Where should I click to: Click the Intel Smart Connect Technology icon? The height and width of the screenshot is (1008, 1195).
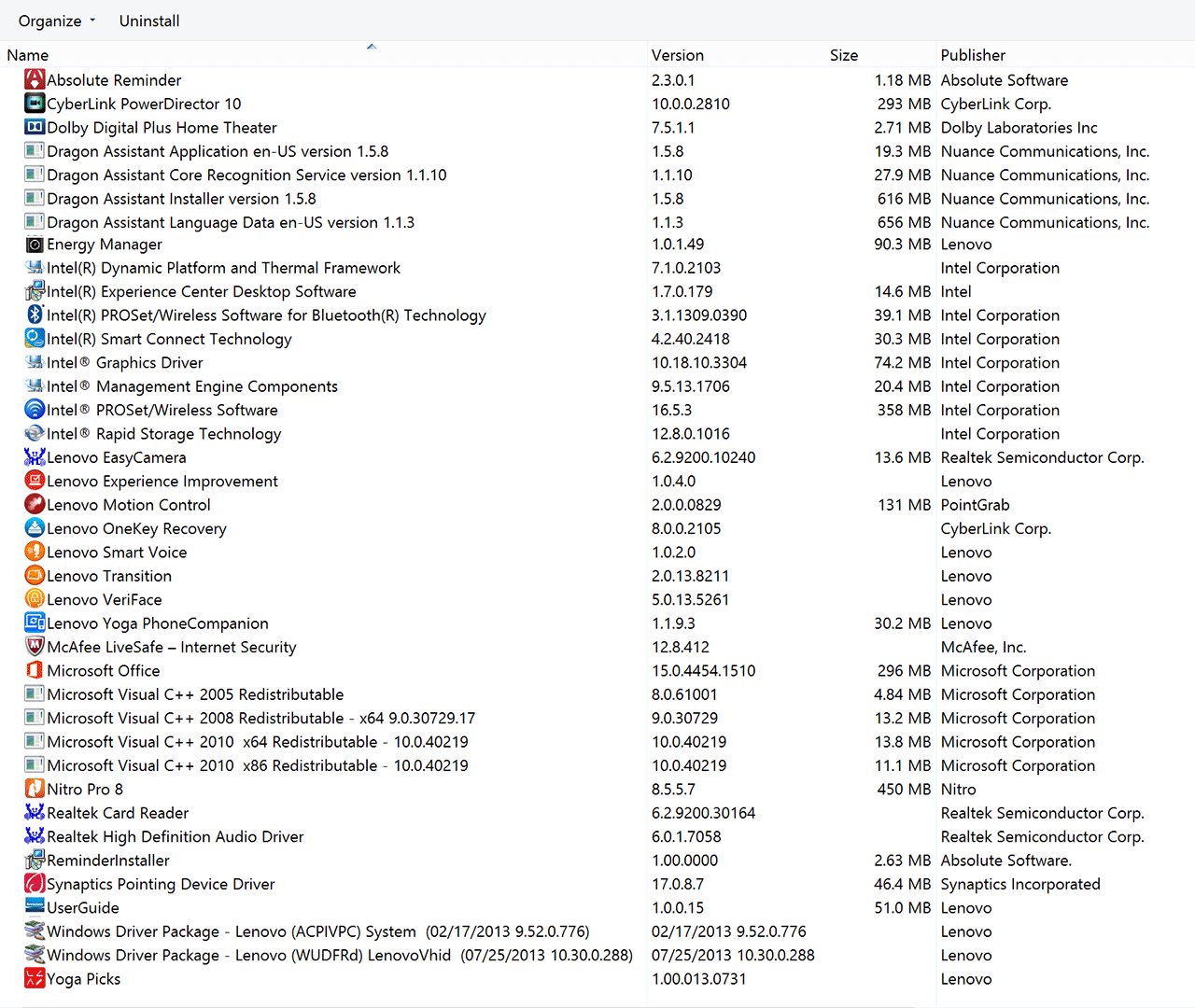pyautogui.click(x=35, y=339)
